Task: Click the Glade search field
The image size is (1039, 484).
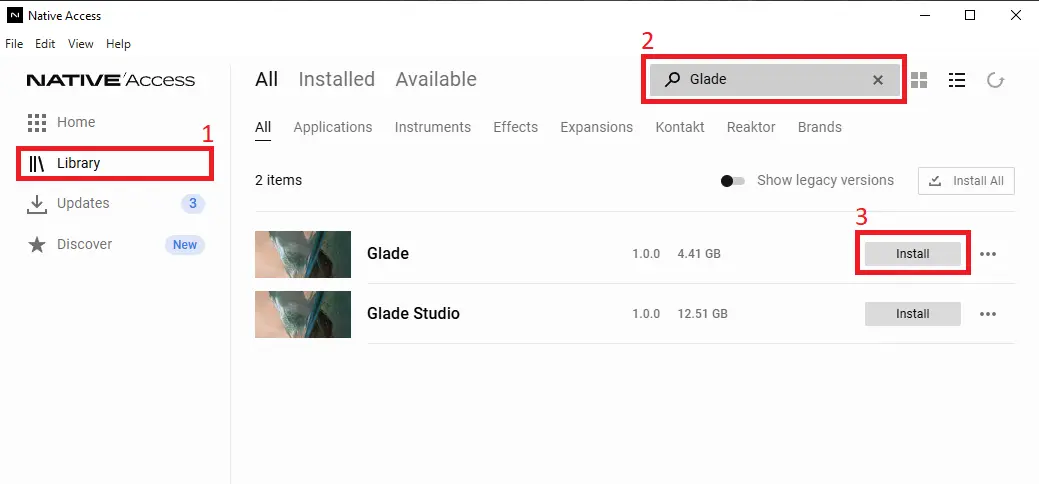Action: (770, 80)
